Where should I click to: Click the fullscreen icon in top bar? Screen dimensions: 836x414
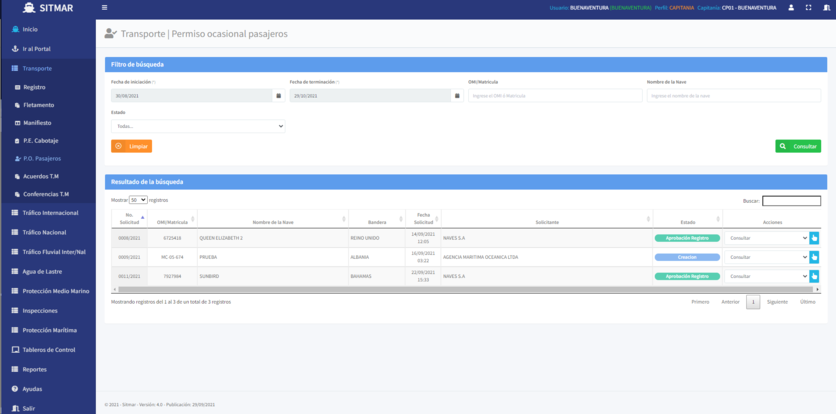coord(807,7)
